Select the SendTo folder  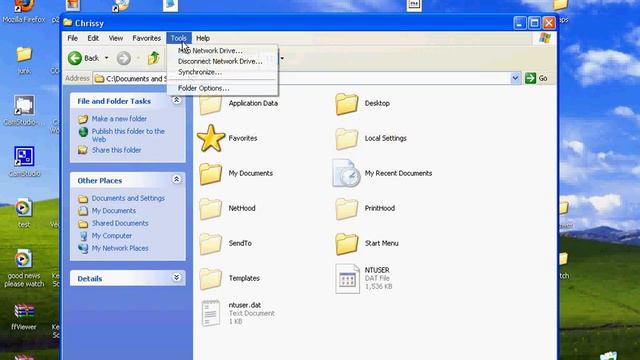pos(211,244)
